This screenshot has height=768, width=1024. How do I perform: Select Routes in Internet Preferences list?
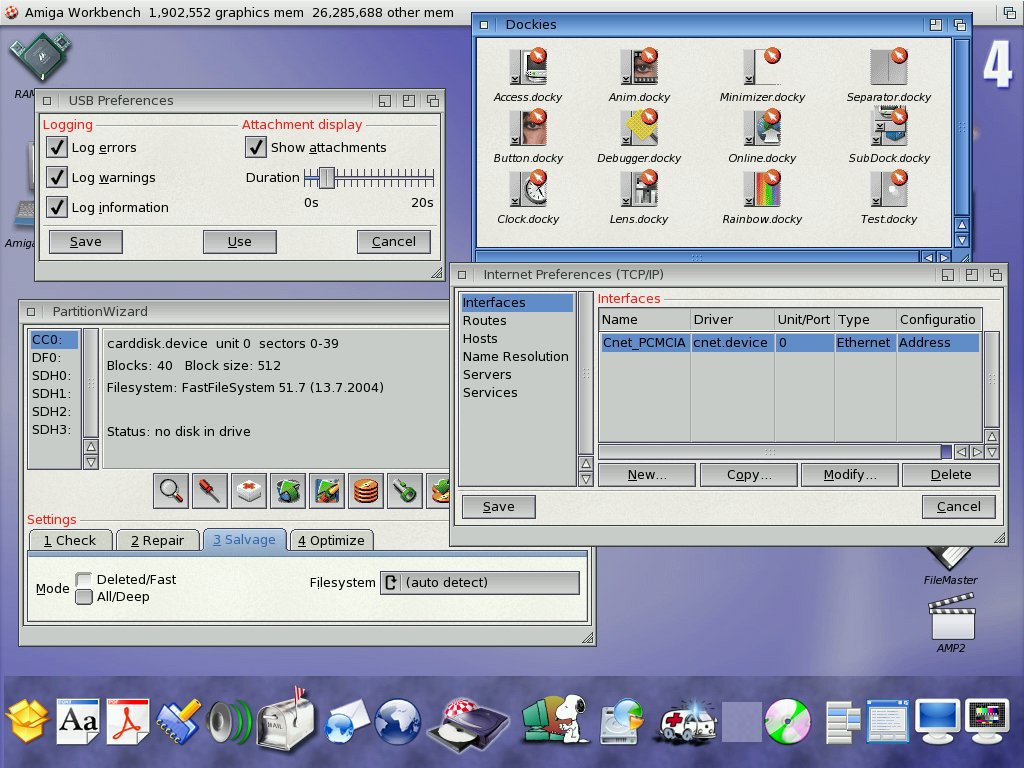(485, 321)
